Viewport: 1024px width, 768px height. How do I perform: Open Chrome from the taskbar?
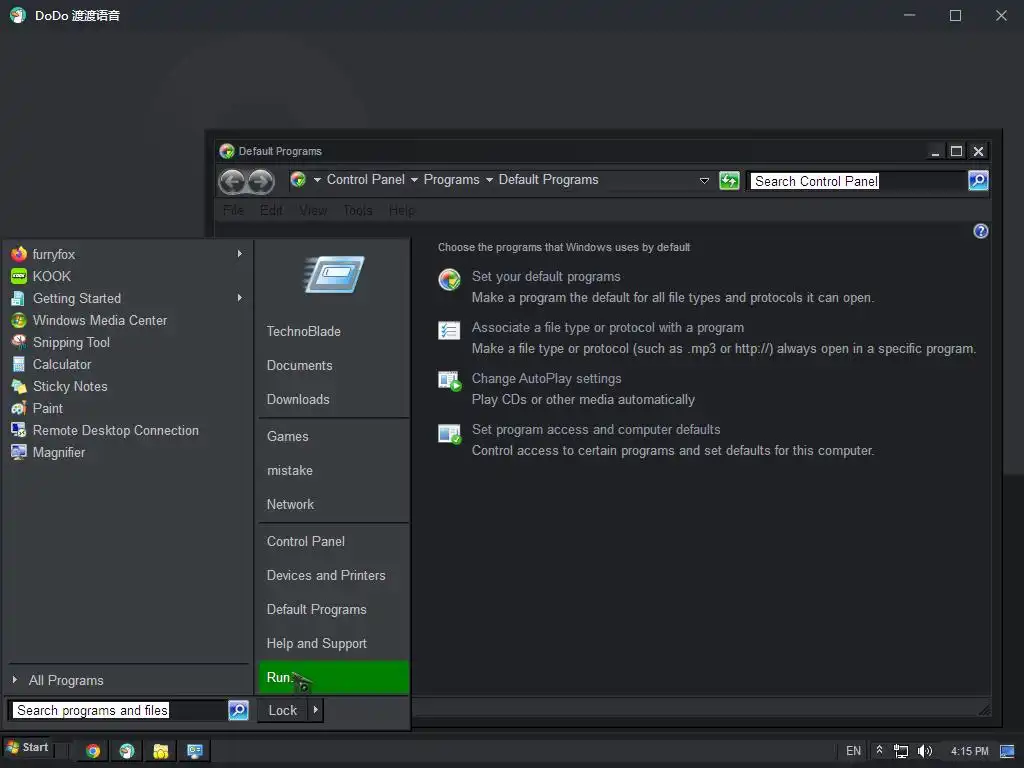pyautogui.click(x=93, y=751)
